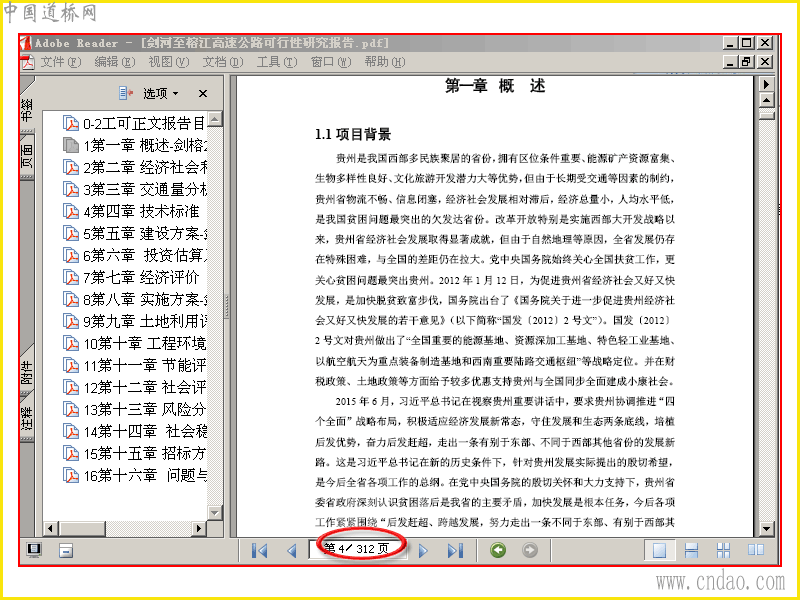The height and width of the screenshot is (600, 800).
Task: Open bookmark 10第十章 工程环境
Action: coord(134,343)
